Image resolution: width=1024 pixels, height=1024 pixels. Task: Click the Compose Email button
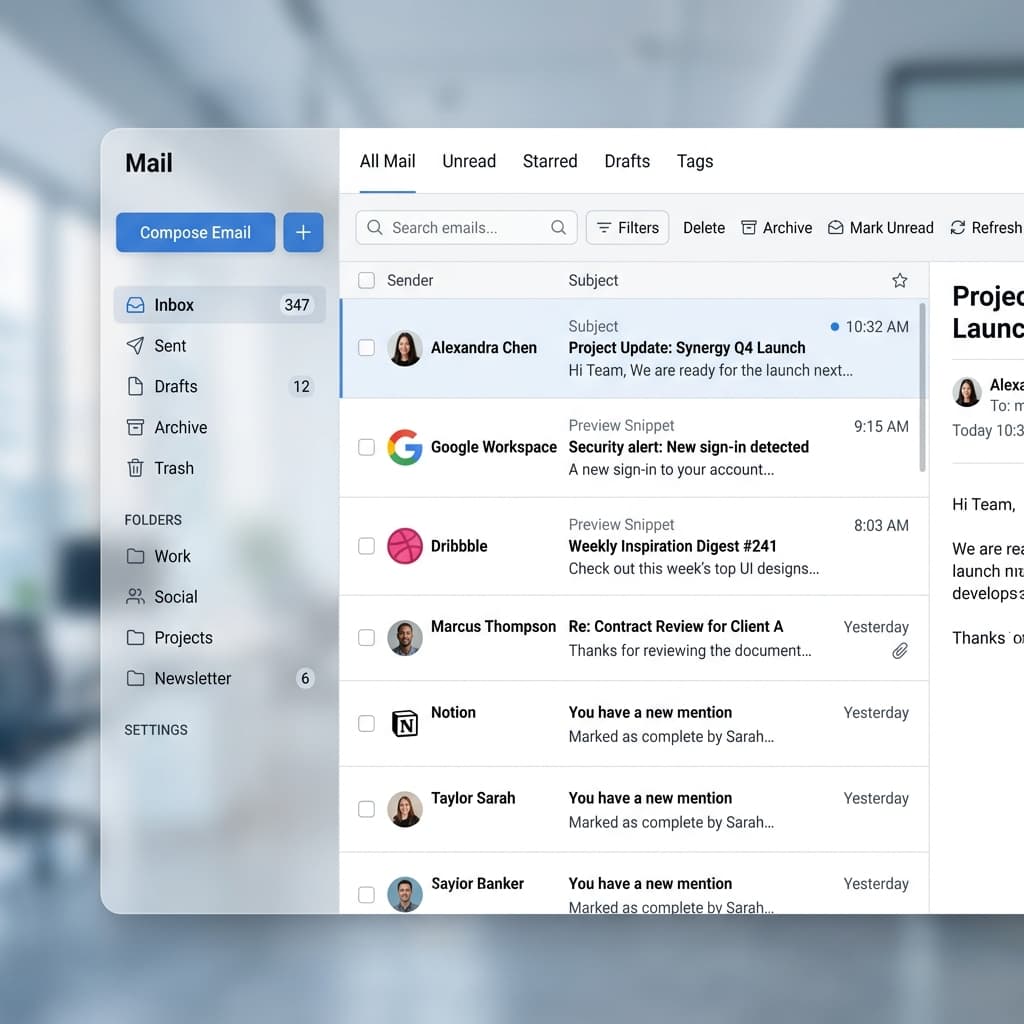(195, 232)
